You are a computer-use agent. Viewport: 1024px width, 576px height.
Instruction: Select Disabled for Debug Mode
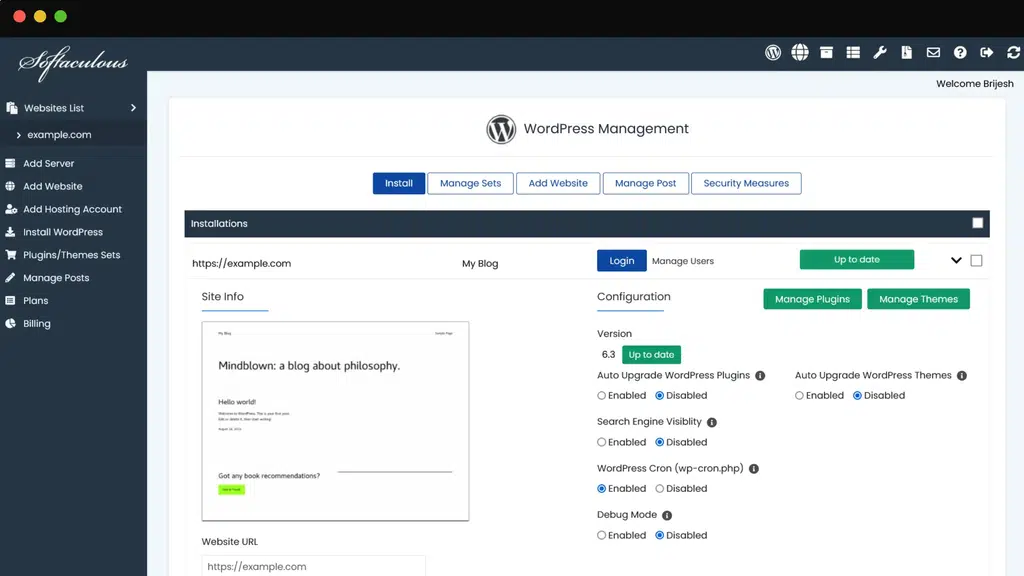point(660,536)
